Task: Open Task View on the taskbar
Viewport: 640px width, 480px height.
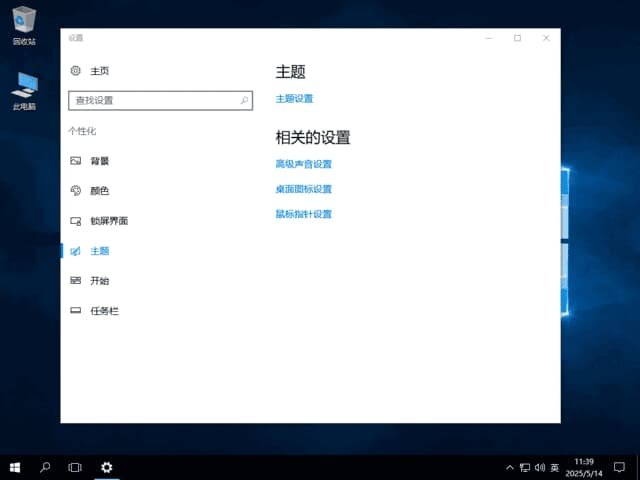Action: coord(75,467)
